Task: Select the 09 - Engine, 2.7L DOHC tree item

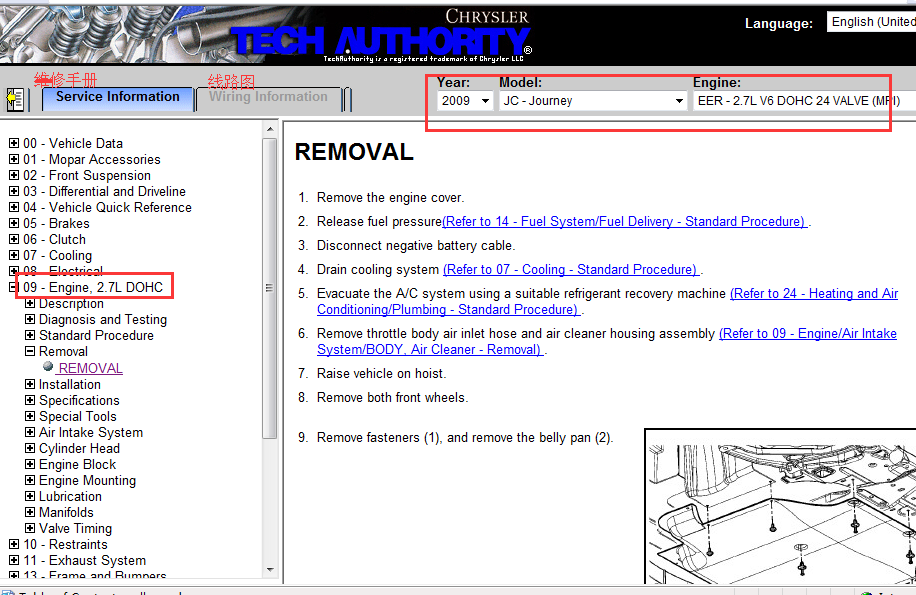Action: (x=93, y=287)
